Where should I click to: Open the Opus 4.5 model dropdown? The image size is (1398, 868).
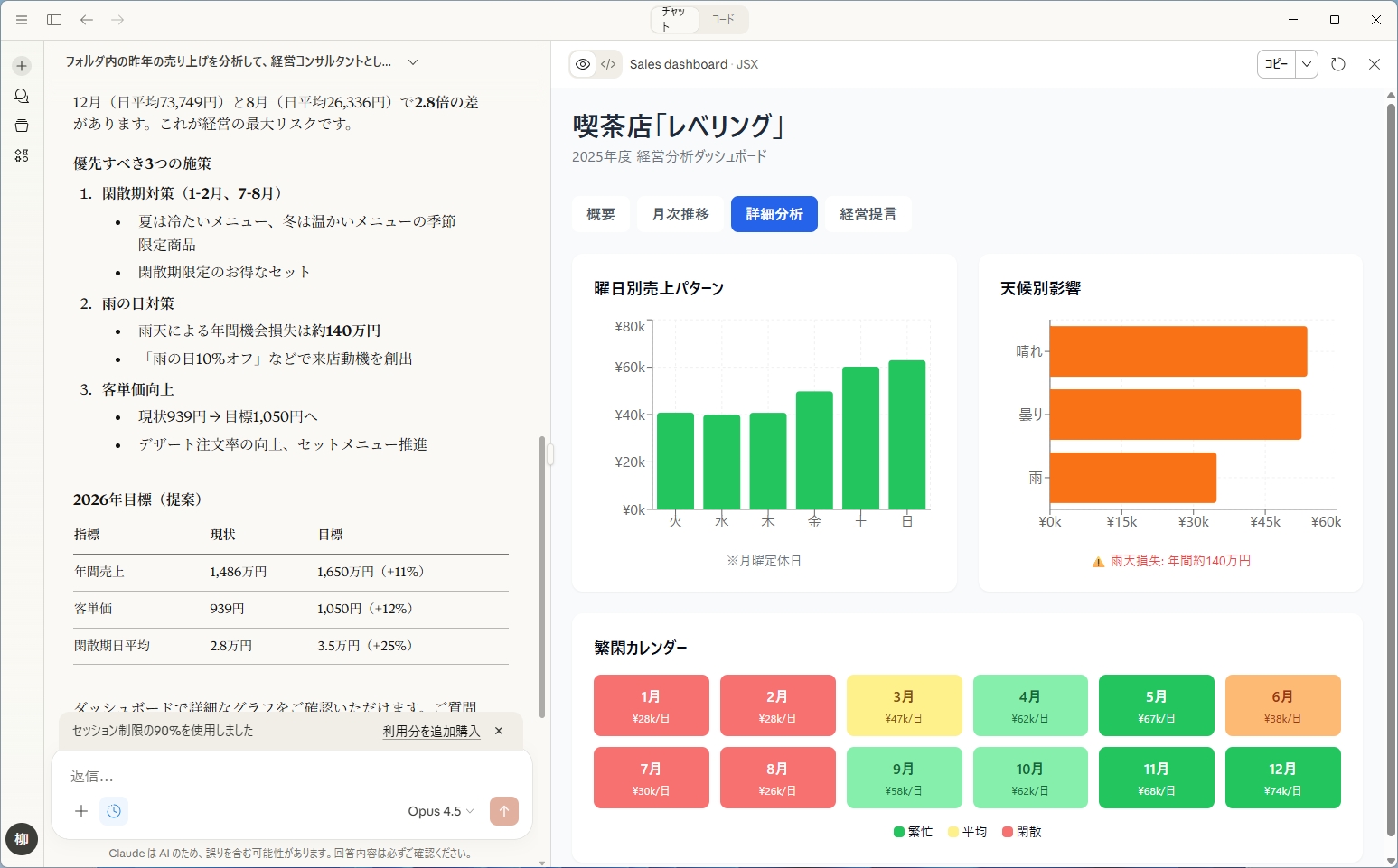pos(439,811)
